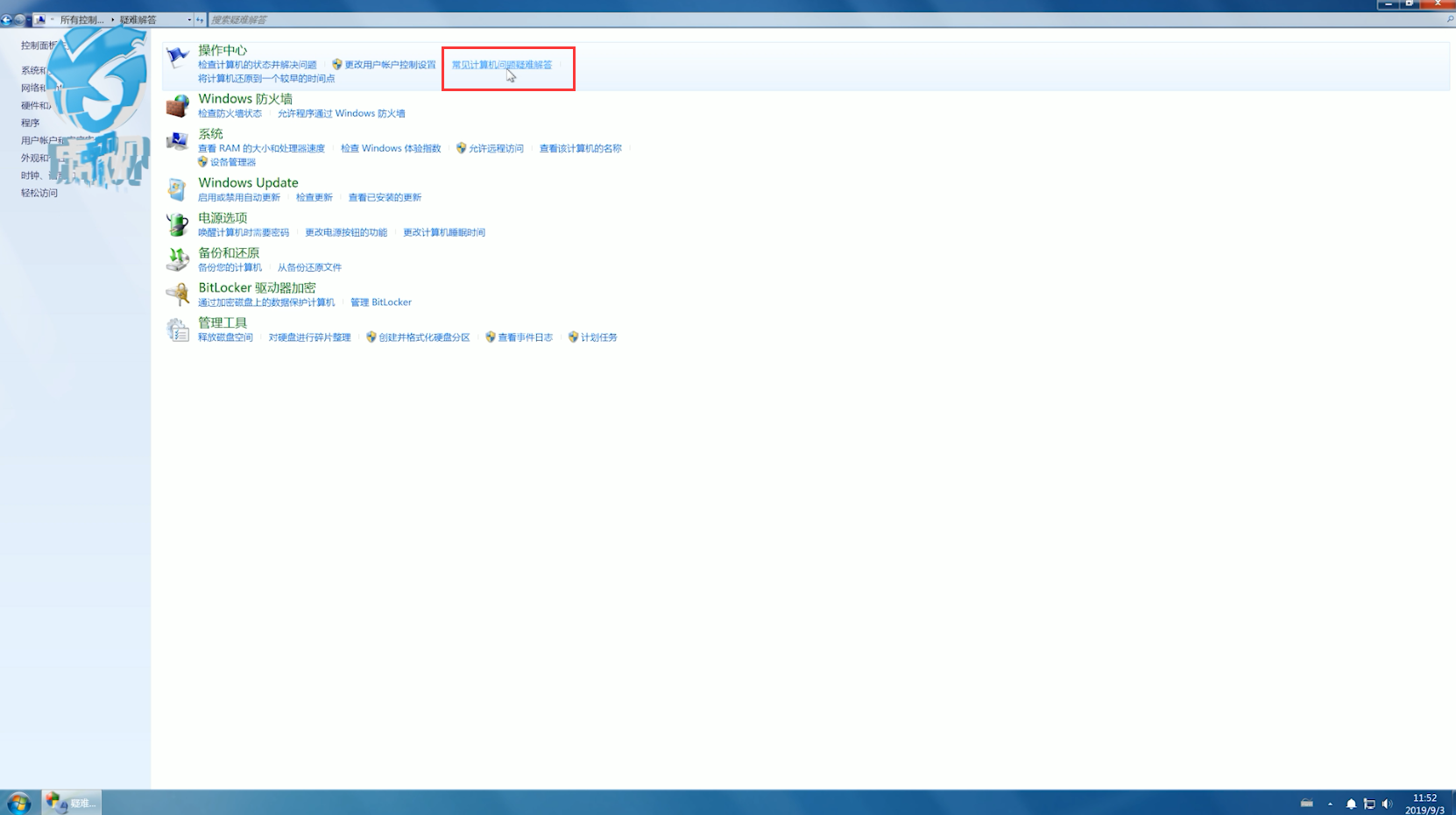Open the recent pages dropdown next to Forward
The image size is (1456, 815).
click(29, 19)
